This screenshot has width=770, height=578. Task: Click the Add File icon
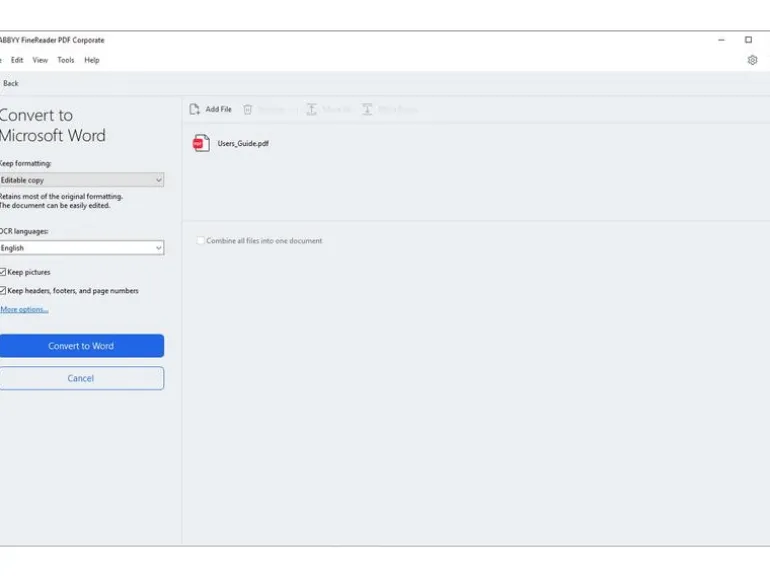point(194,109)
